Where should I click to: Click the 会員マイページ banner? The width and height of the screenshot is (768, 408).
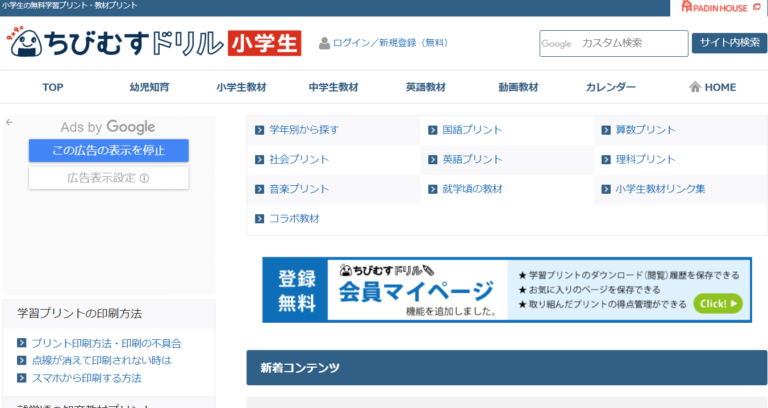[x=507, y=290]
